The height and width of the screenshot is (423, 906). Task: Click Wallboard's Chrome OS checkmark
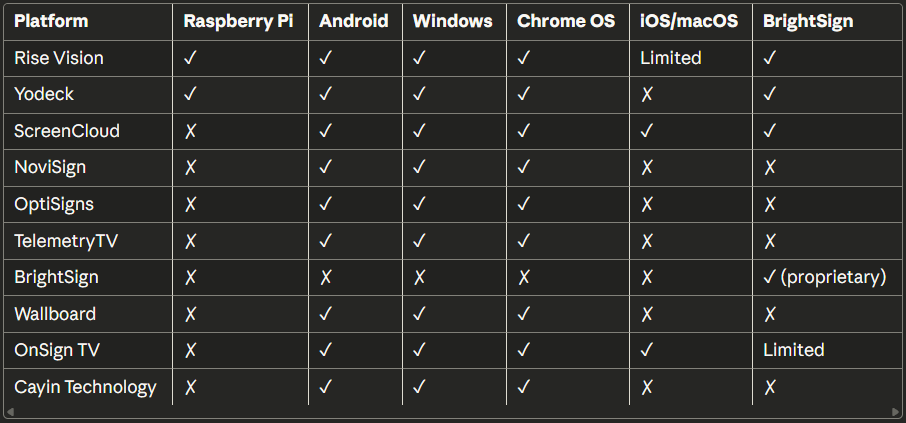pos(524,314)
